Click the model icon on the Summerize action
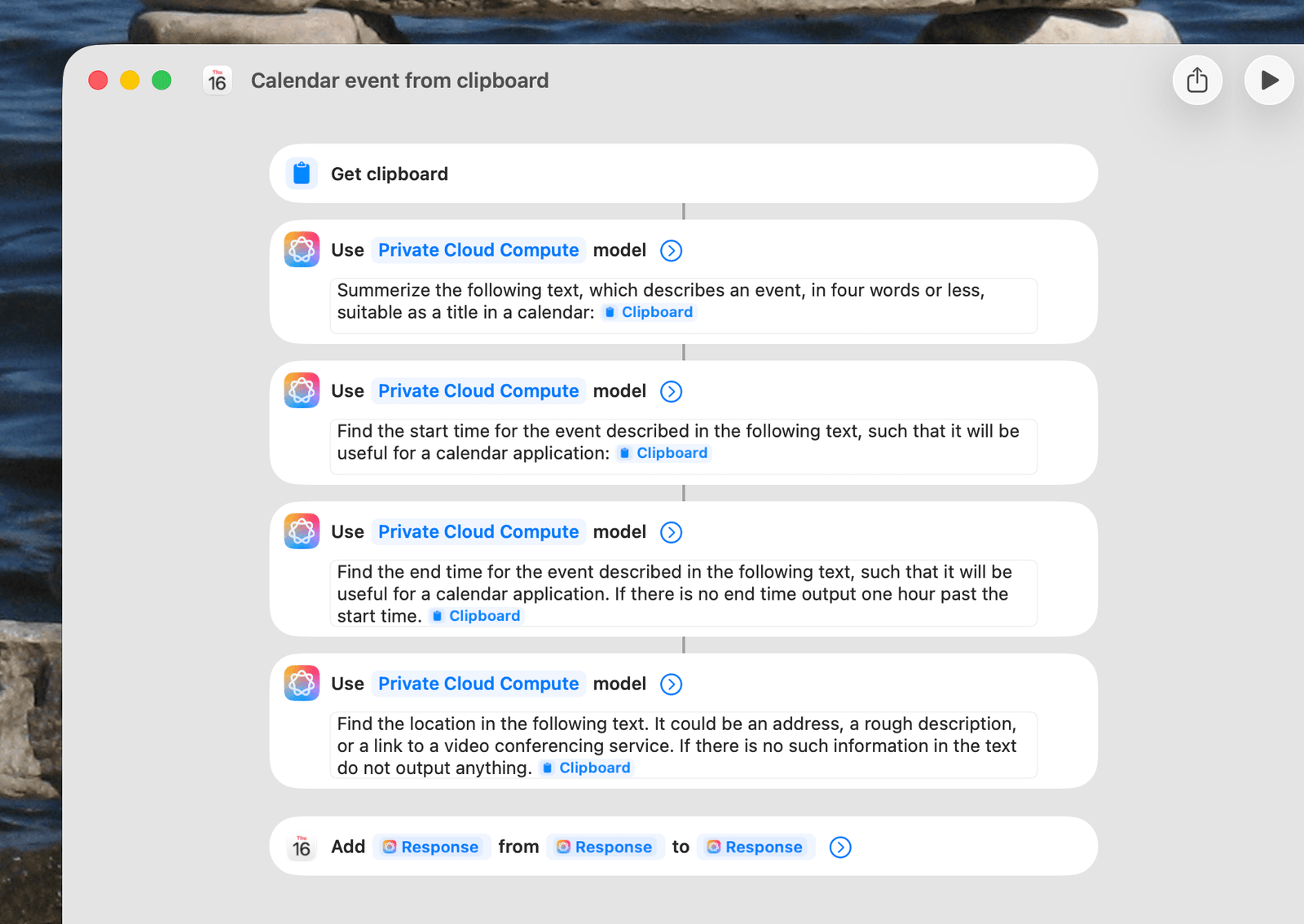The width and height of the screenshot is (1304, 924). click(x=302, y=250)
